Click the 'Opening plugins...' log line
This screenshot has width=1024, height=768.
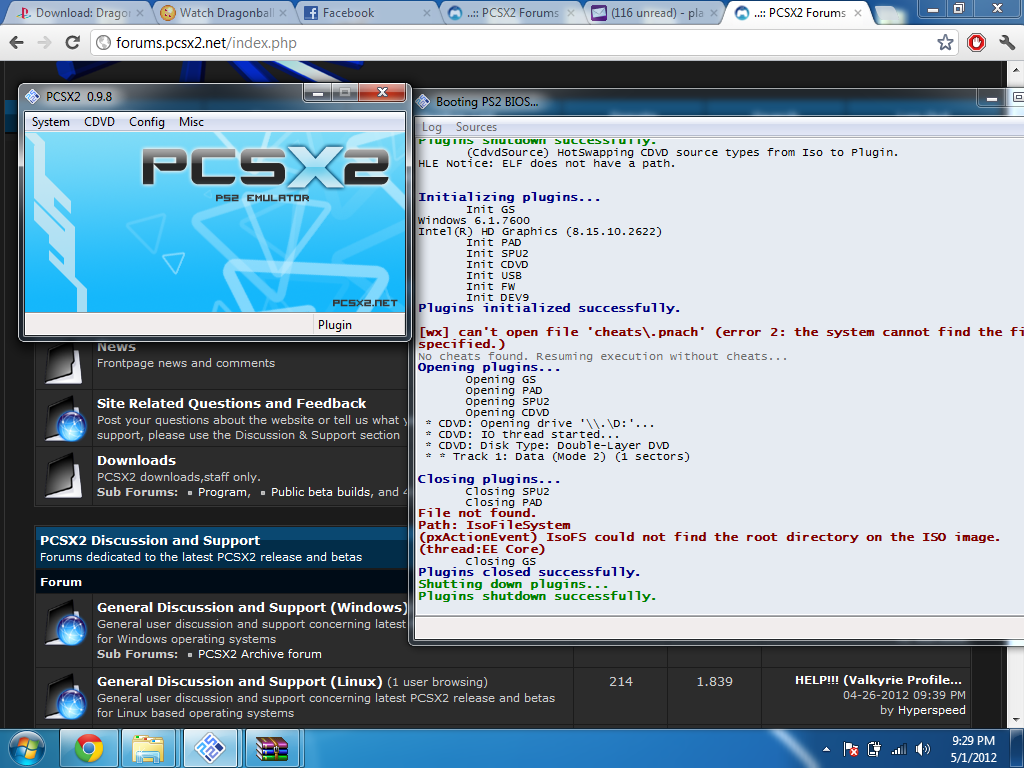[x=489, y=368]
